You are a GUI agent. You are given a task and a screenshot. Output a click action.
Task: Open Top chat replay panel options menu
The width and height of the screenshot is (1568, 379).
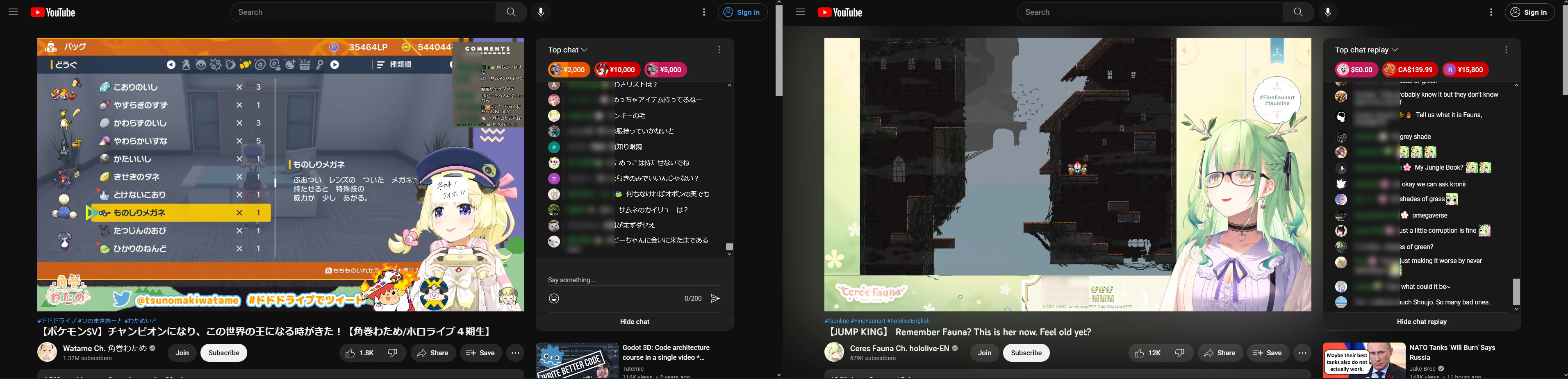click(x=1506, y=50)
